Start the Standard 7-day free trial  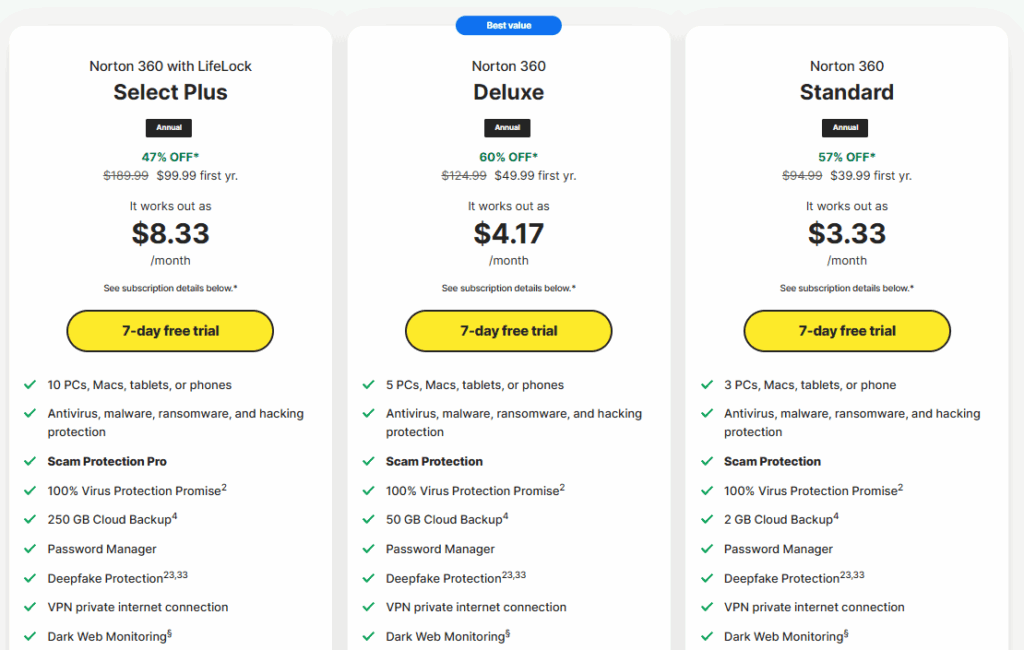click(846, 331)
